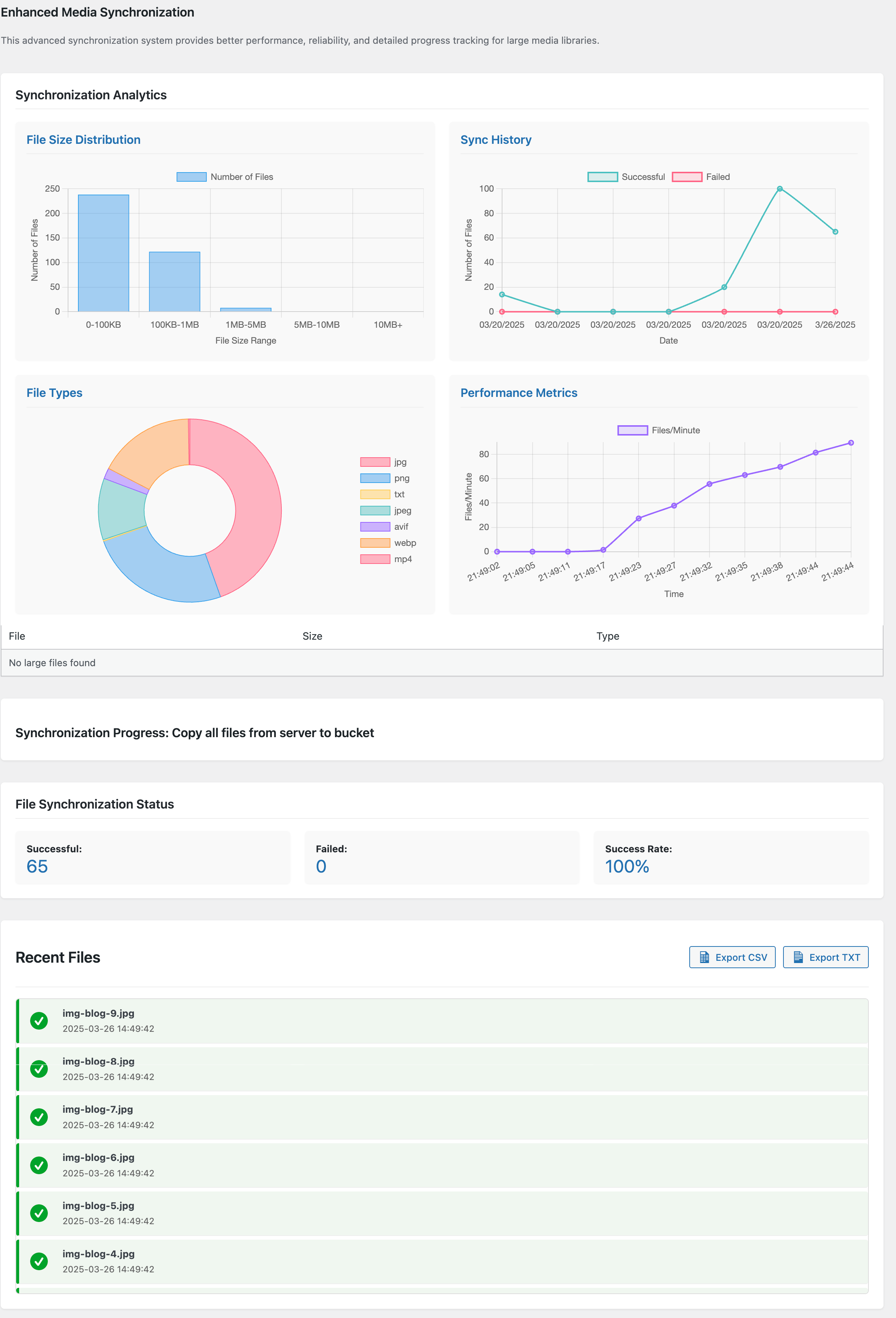Click the Size column header in large files table
This screenshot has height=1318, width=896.
(x=313, y=636)
